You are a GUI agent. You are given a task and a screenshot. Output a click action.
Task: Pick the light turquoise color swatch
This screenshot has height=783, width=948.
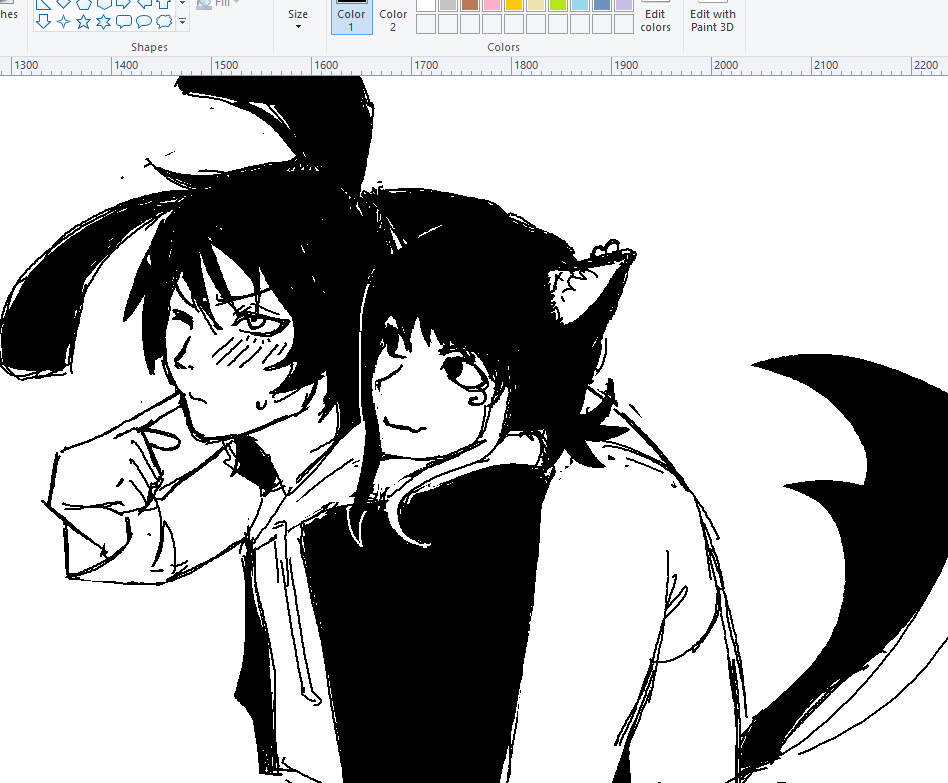[x=579, y=4]
